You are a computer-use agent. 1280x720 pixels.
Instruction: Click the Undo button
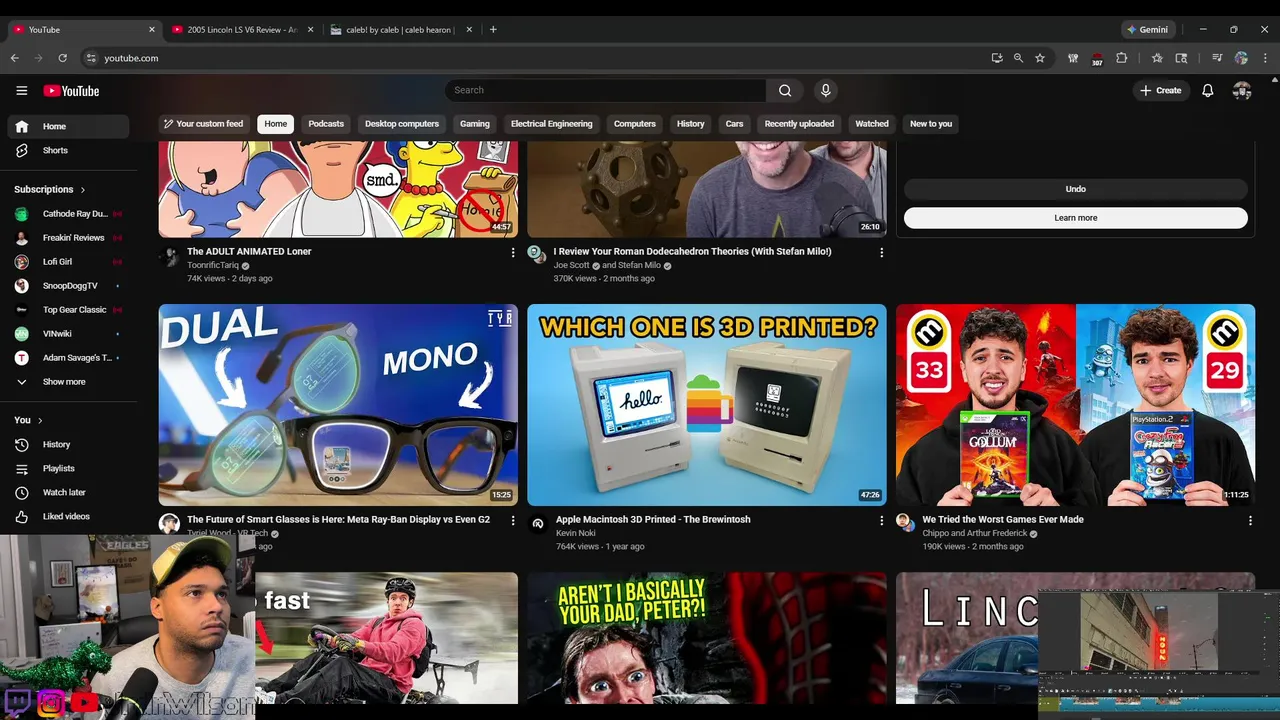tap(1076, 189)
